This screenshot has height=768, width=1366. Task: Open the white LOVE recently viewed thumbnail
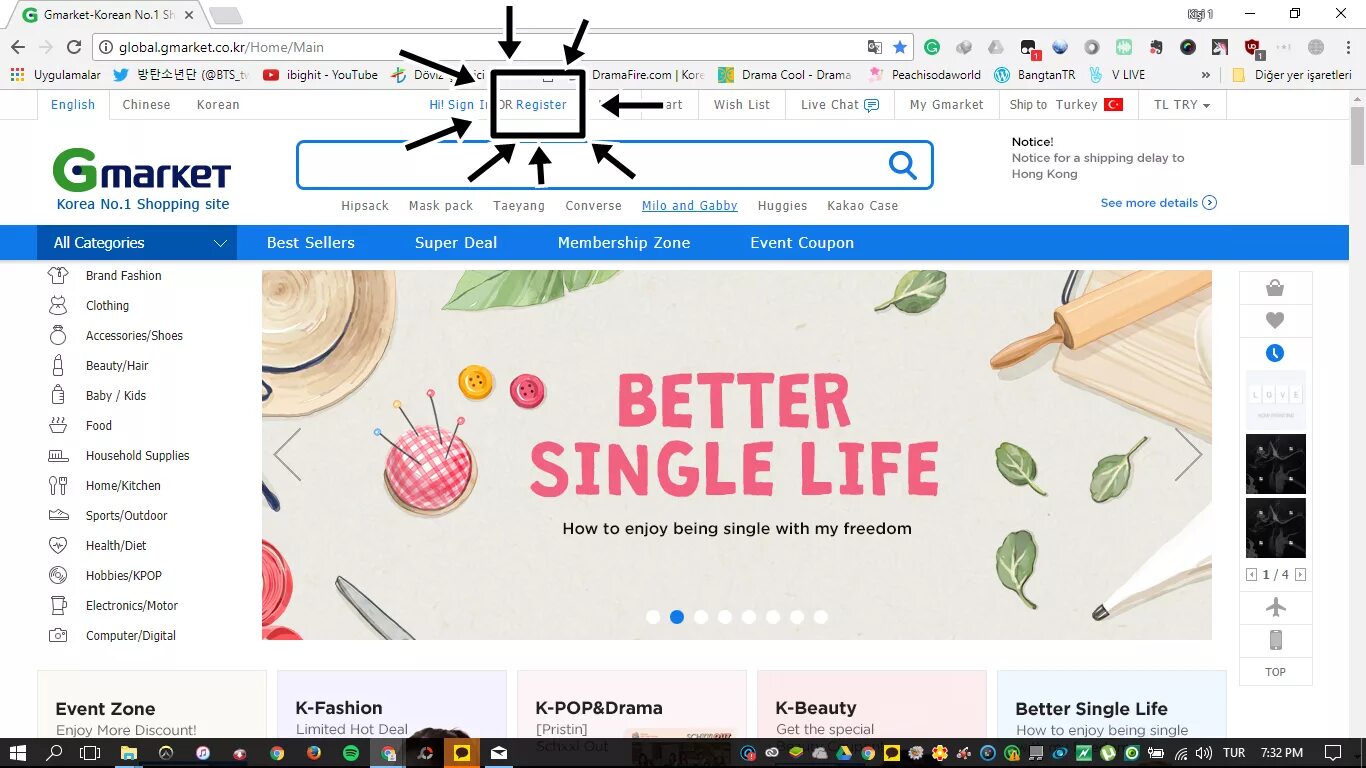[x=1275, y=400]
